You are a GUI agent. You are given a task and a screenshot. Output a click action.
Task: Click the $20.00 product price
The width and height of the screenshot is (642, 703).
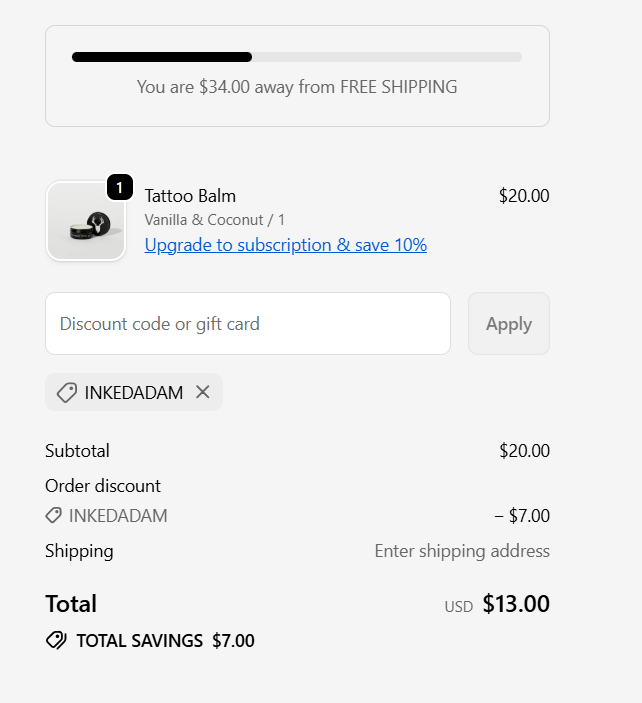pos(524,195)
